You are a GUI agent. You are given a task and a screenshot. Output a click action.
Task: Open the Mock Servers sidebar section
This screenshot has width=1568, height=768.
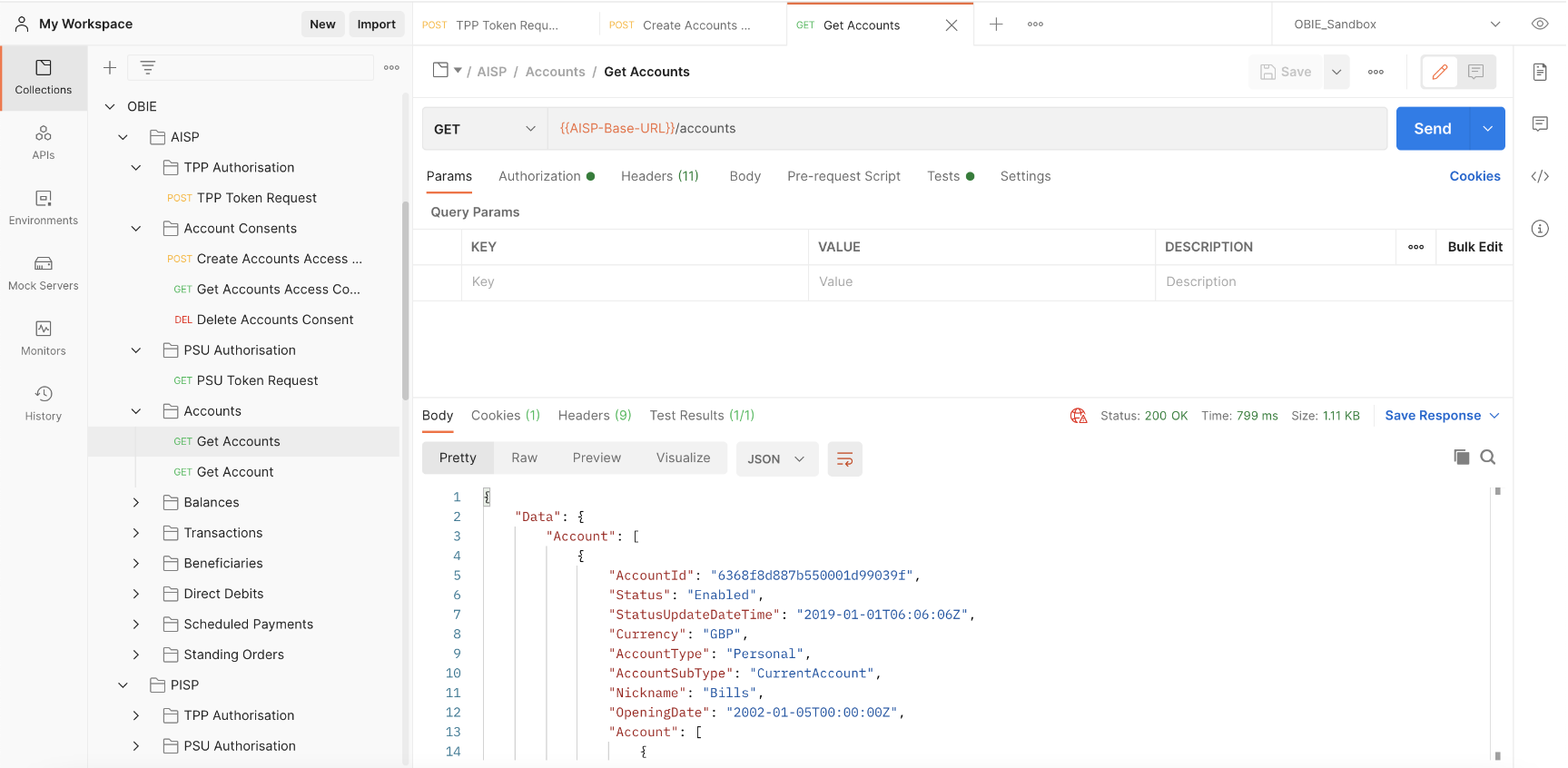pos(43,272)
